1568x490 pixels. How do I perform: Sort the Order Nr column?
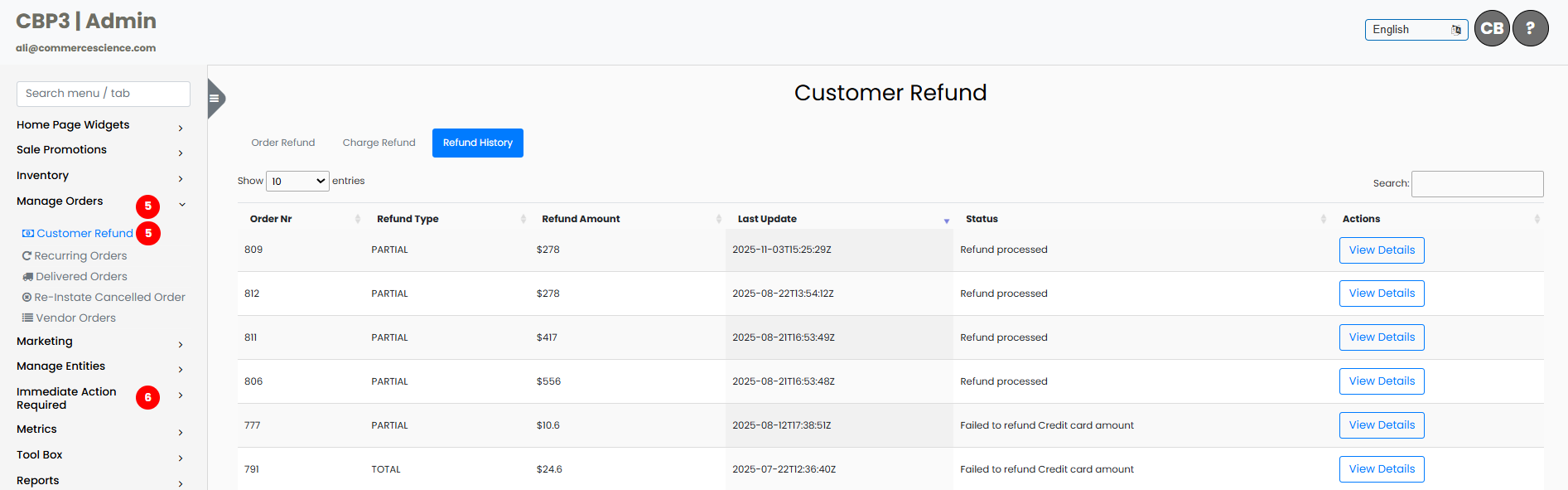pos(357,219)
